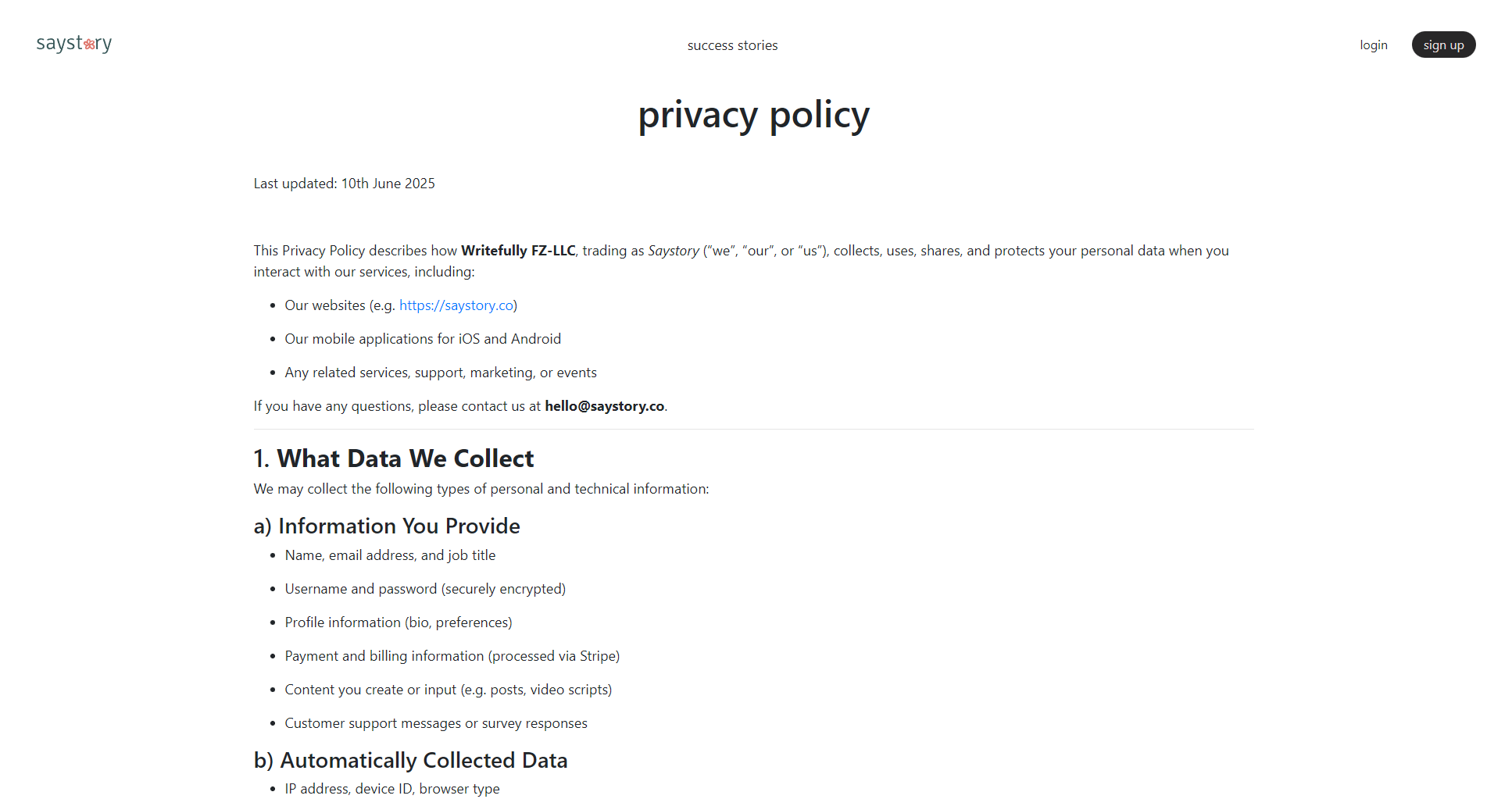Open the https://saystory.co link
The height and width of the screenshot is (799, 1512).
pyautogui.click(x=456, y=305)
